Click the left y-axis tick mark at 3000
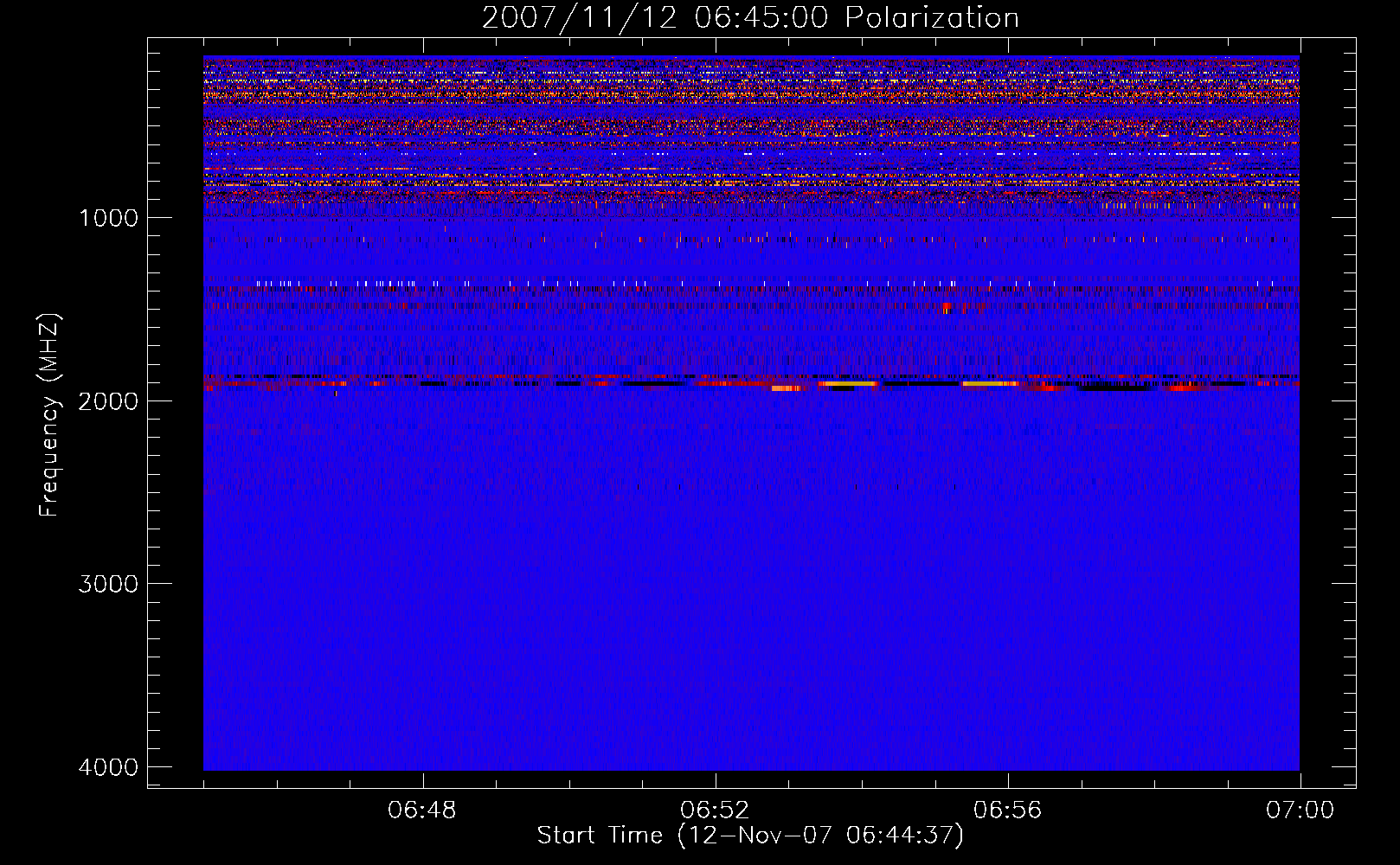This screenshot has width=1400, height=865. click(x=154, y=583)
